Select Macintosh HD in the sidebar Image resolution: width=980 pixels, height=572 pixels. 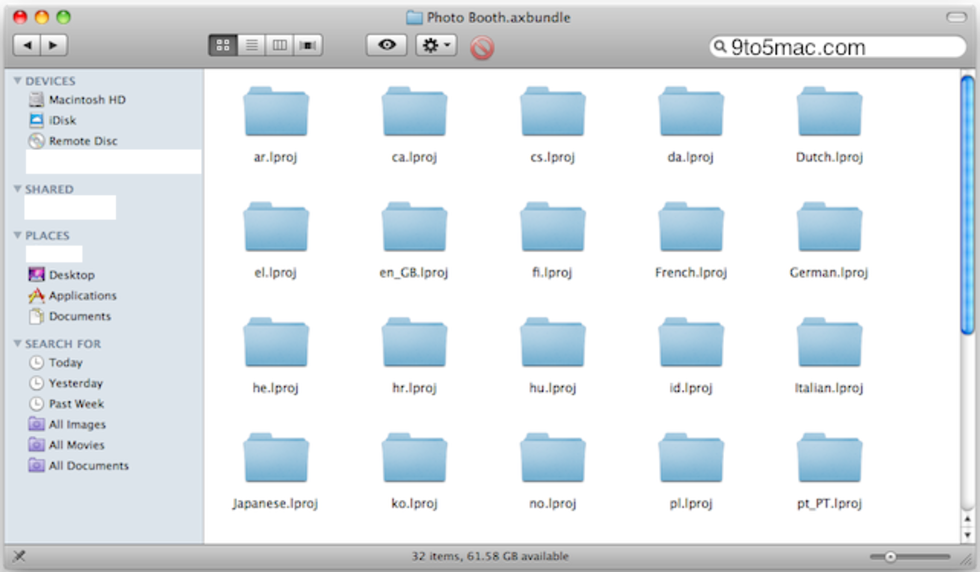point(86,100)
